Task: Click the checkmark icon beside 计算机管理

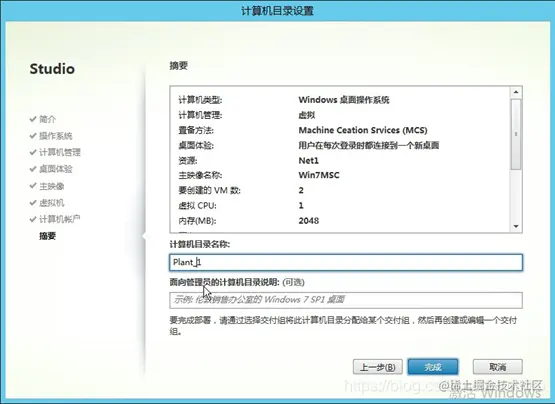Action: pos(33,152)
